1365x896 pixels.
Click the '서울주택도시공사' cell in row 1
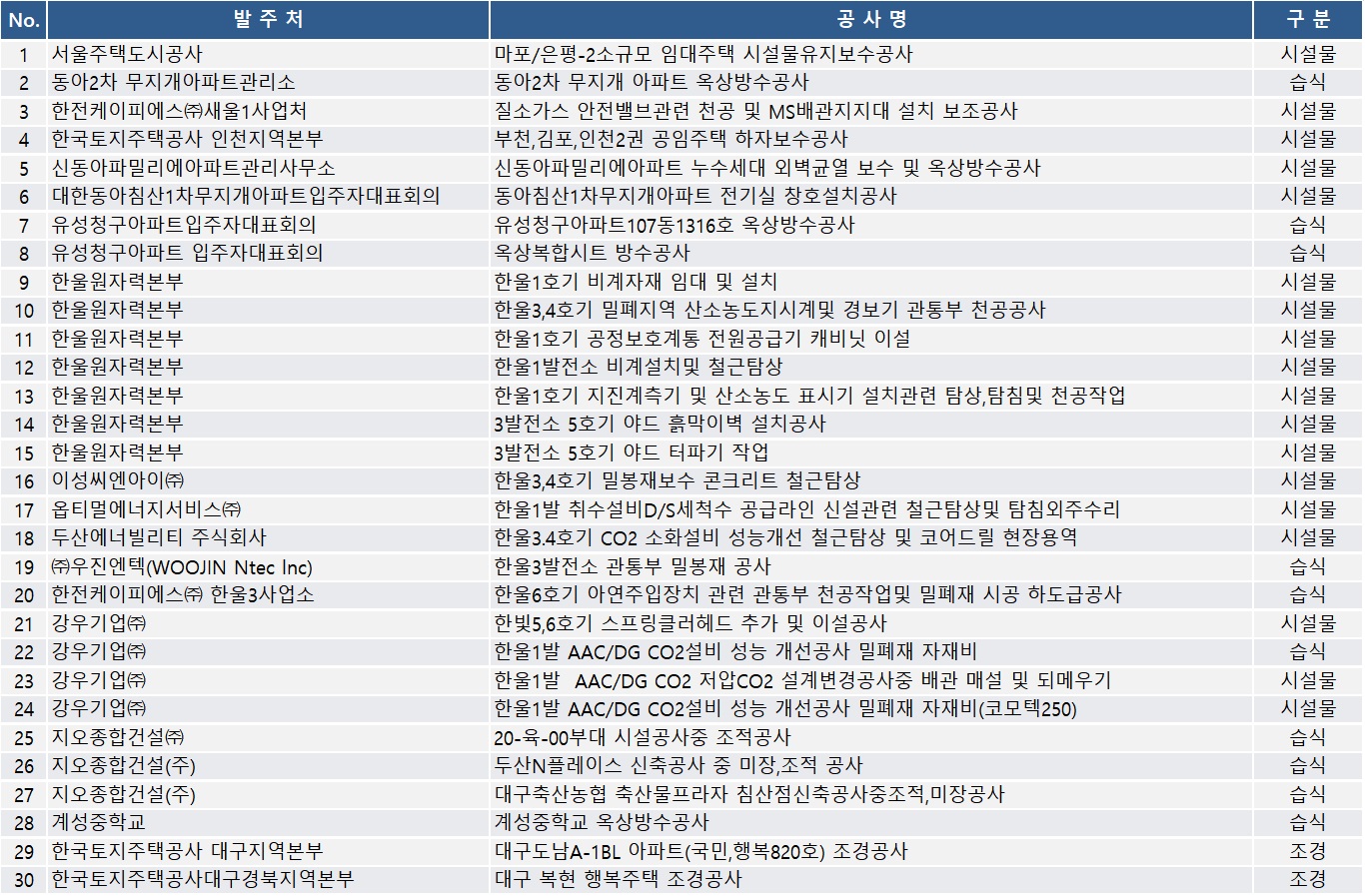[127, 54]
